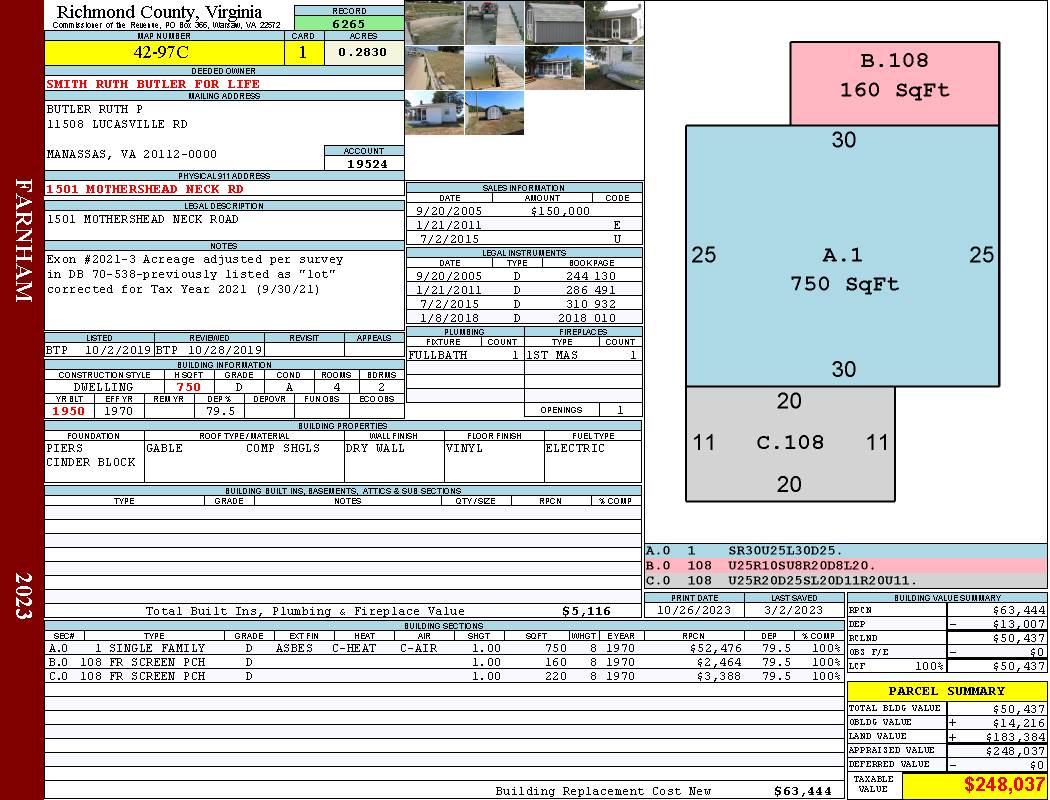The image size is (1050, 800).
Task: Click the land value $183,384
Action: [1015, 736]
